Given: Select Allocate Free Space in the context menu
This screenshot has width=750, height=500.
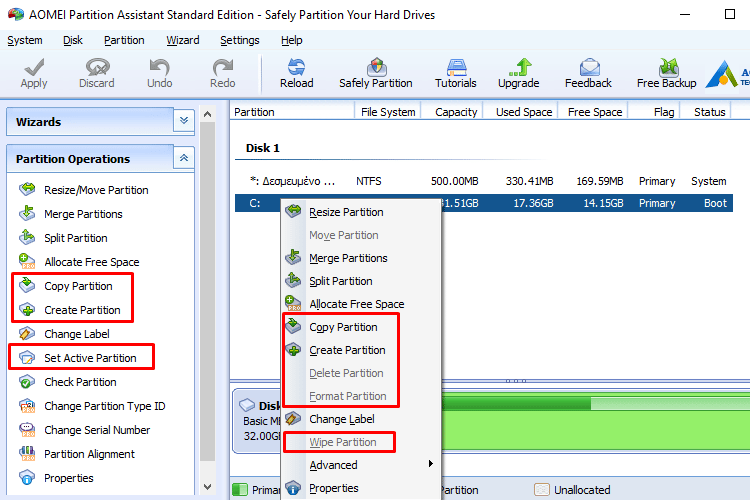Looking at the screenshot, I should [x=360, y=304].
